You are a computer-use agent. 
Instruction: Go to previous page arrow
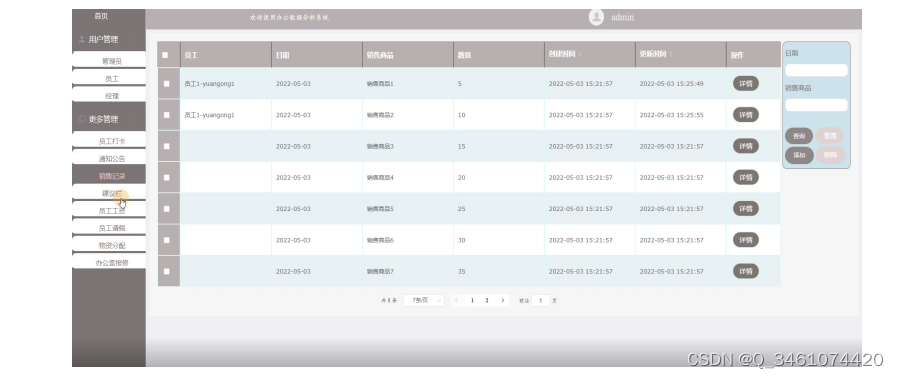[x=456, y=300]
